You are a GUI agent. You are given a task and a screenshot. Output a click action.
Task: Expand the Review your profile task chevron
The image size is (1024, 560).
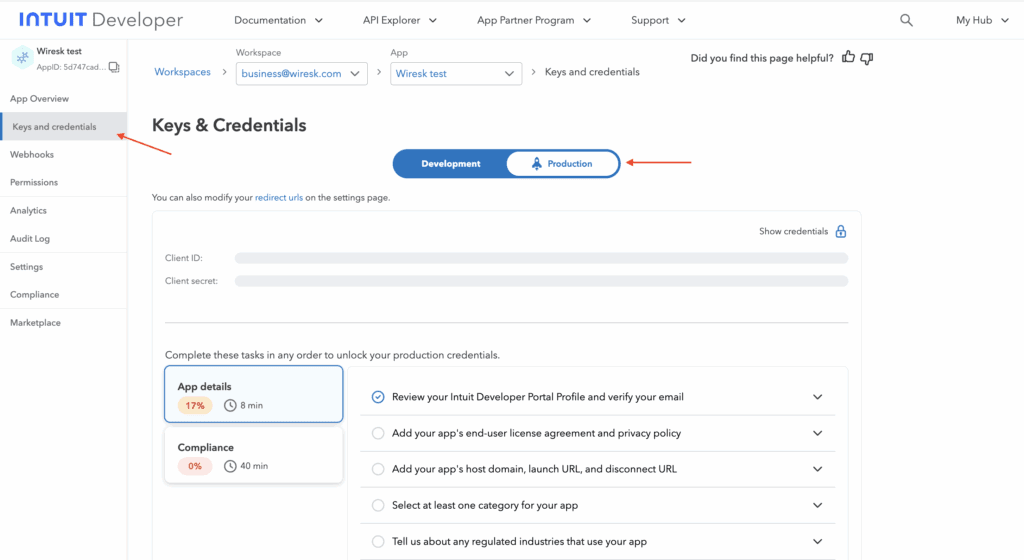[x=818, y=397]
